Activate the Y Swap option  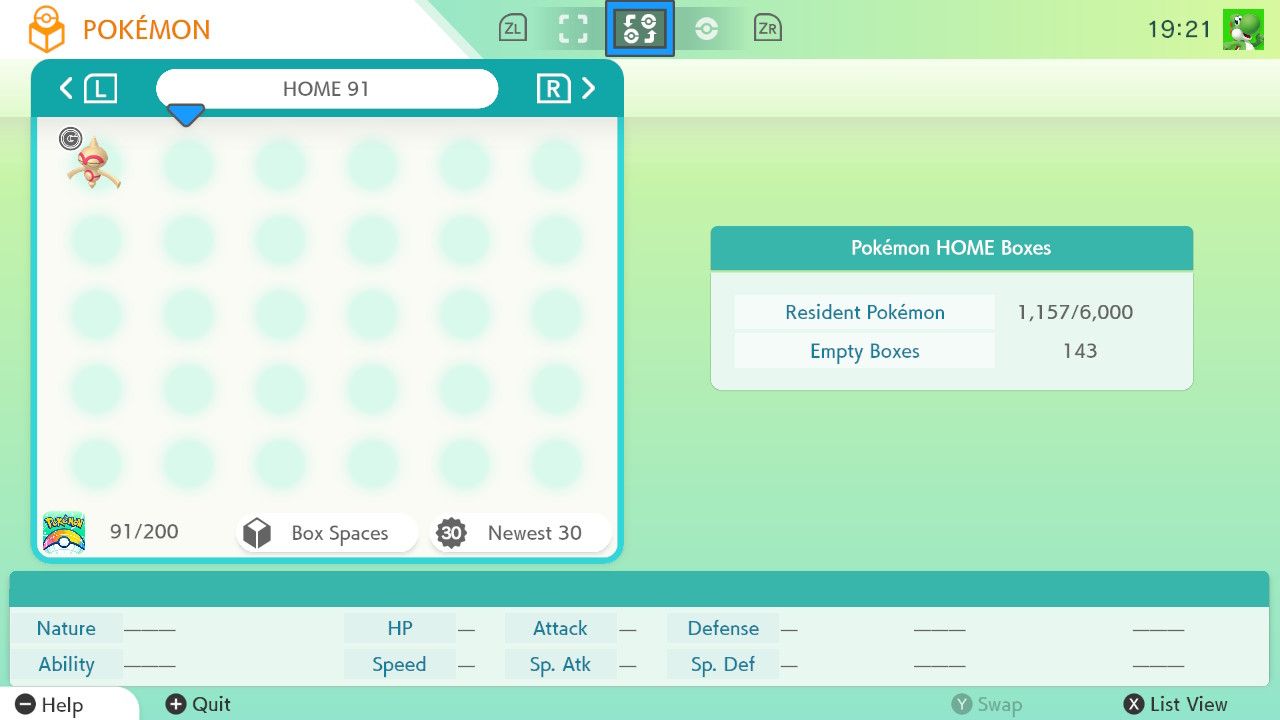pos(987,705)
